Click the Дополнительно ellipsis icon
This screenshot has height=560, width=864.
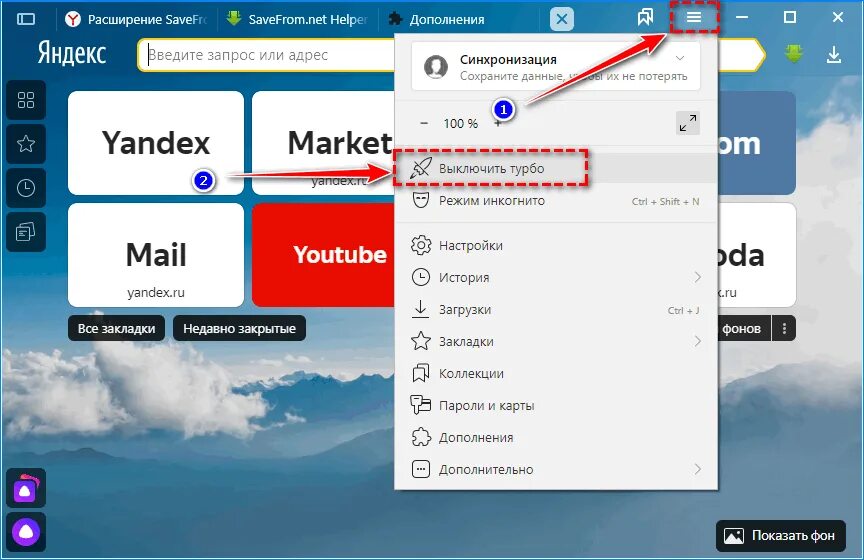420,469
